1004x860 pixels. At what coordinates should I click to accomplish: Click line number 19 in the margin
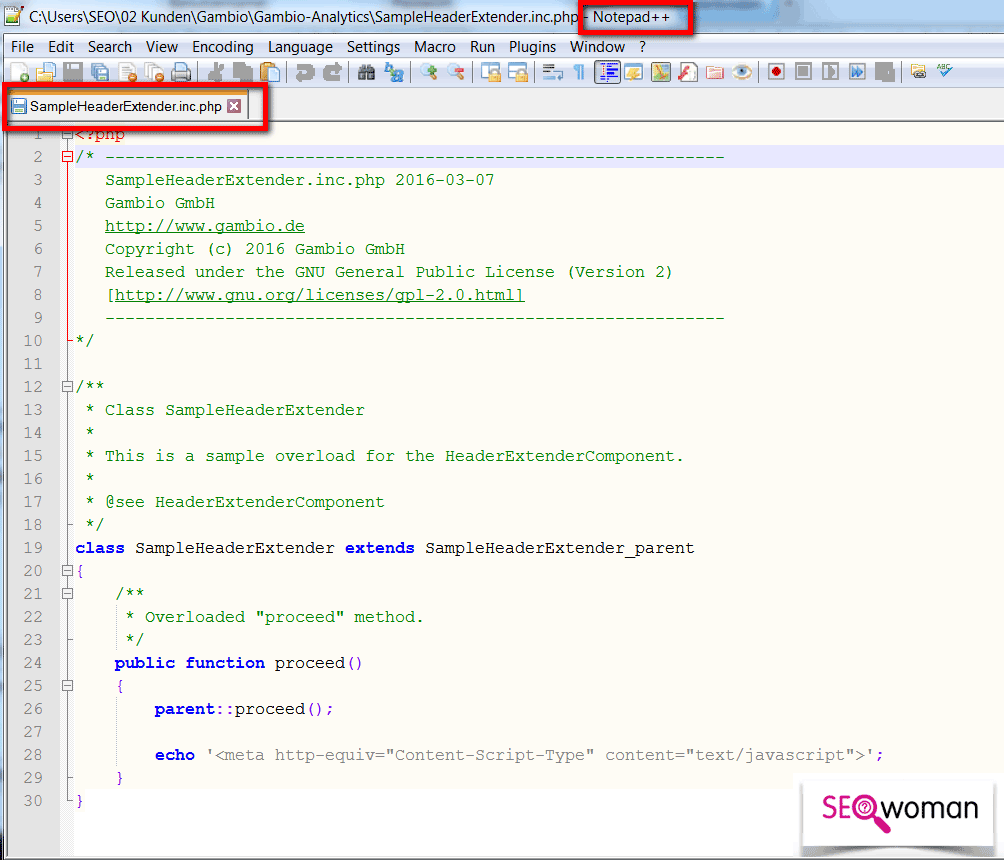click(33, 548)
